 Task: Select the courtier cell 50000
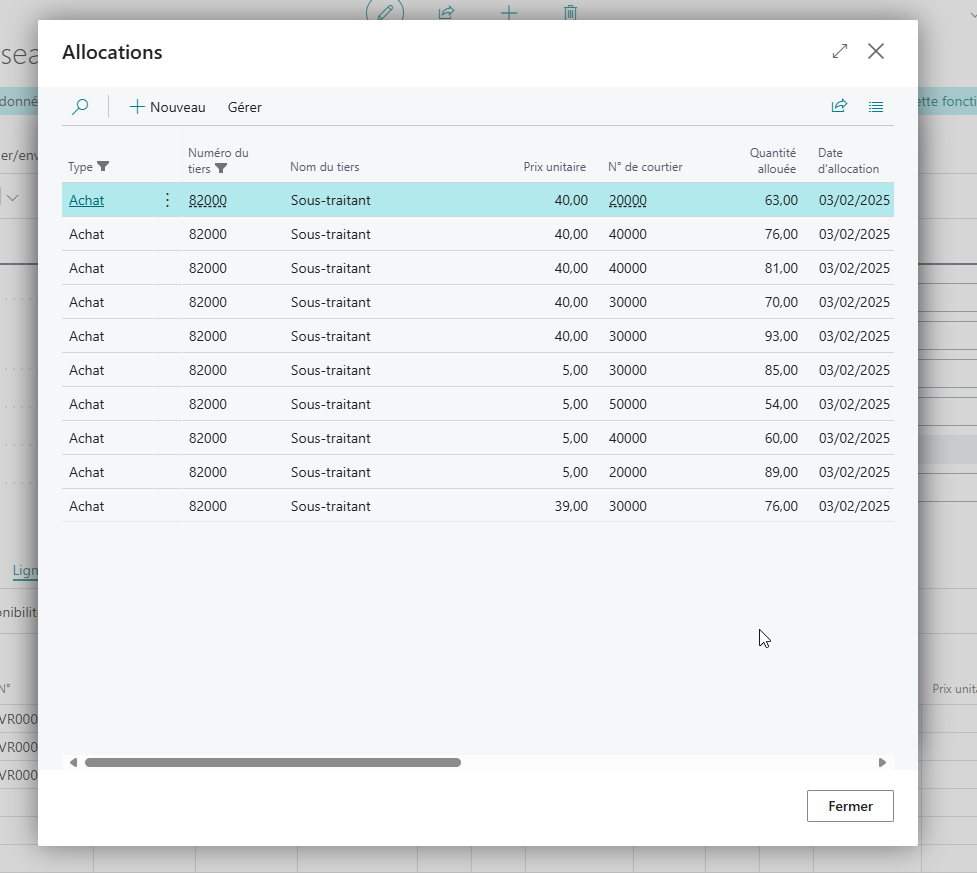coord(627,404)
